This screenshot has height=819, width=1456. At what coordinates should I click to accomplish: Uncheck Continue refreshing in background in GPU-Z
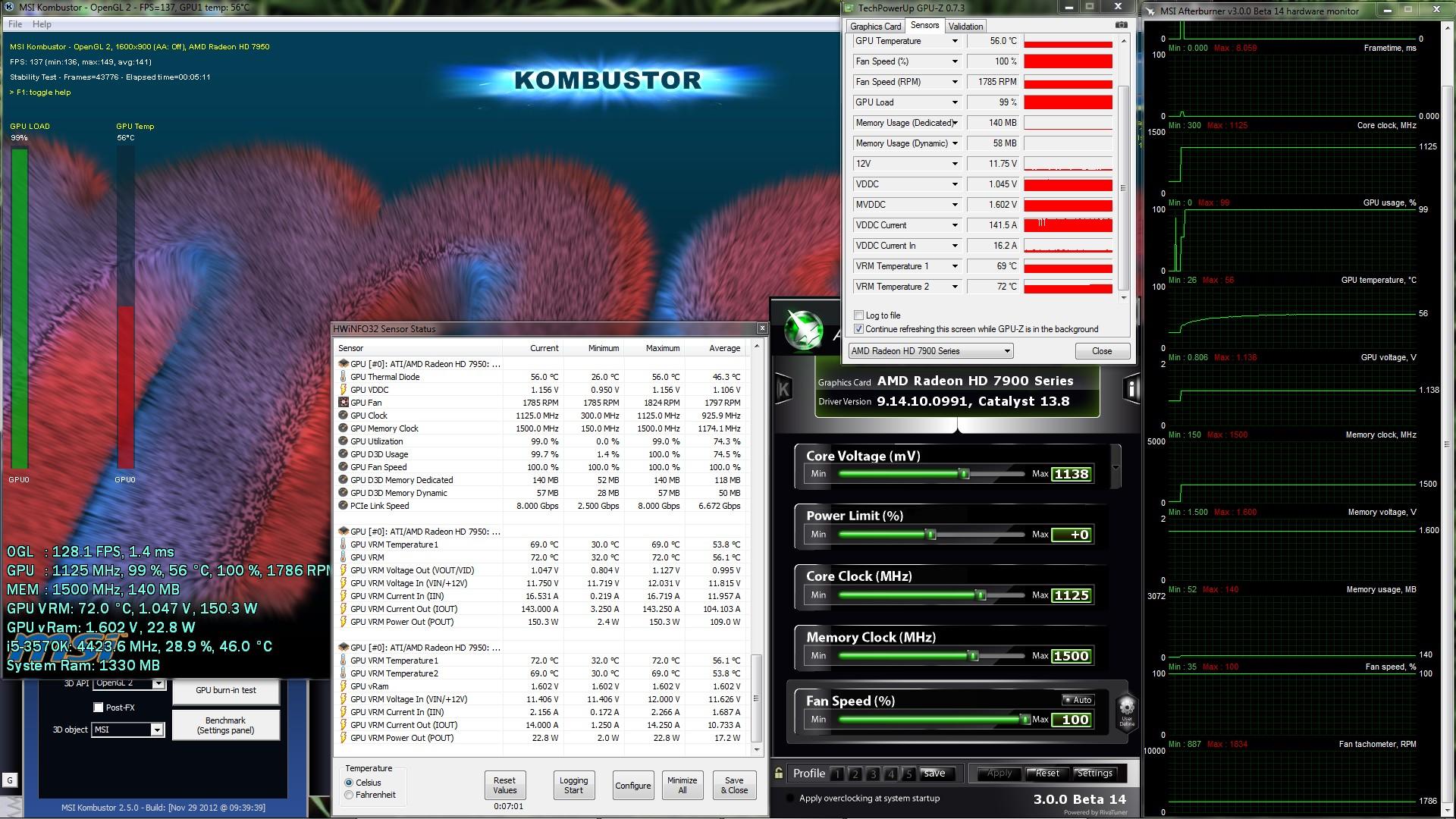858,329
